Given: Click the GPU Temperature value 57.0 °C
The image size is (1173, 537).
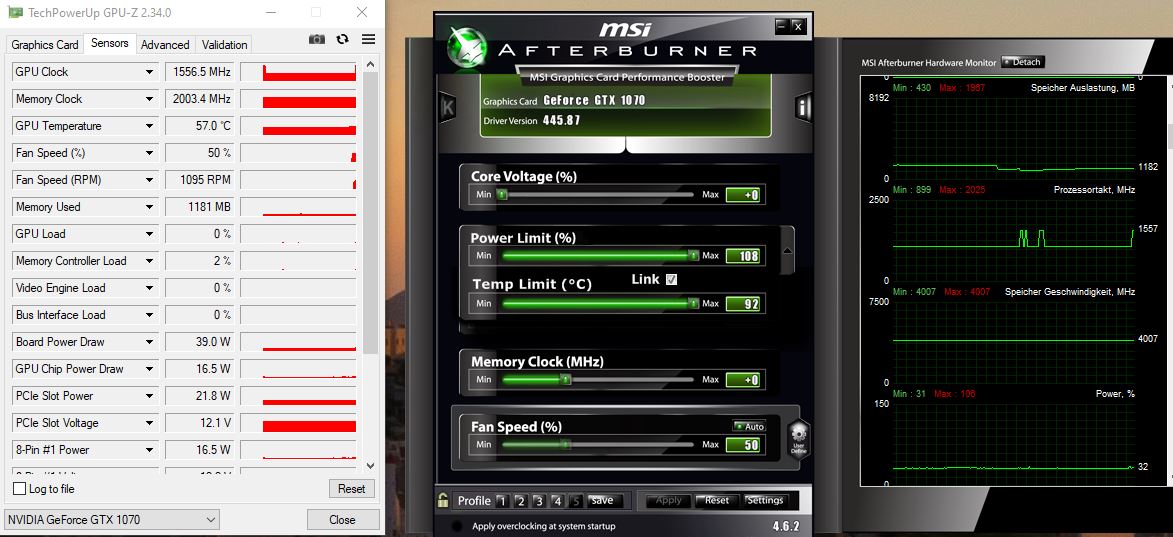Looking at the screenshot, I should pos(198,126).
